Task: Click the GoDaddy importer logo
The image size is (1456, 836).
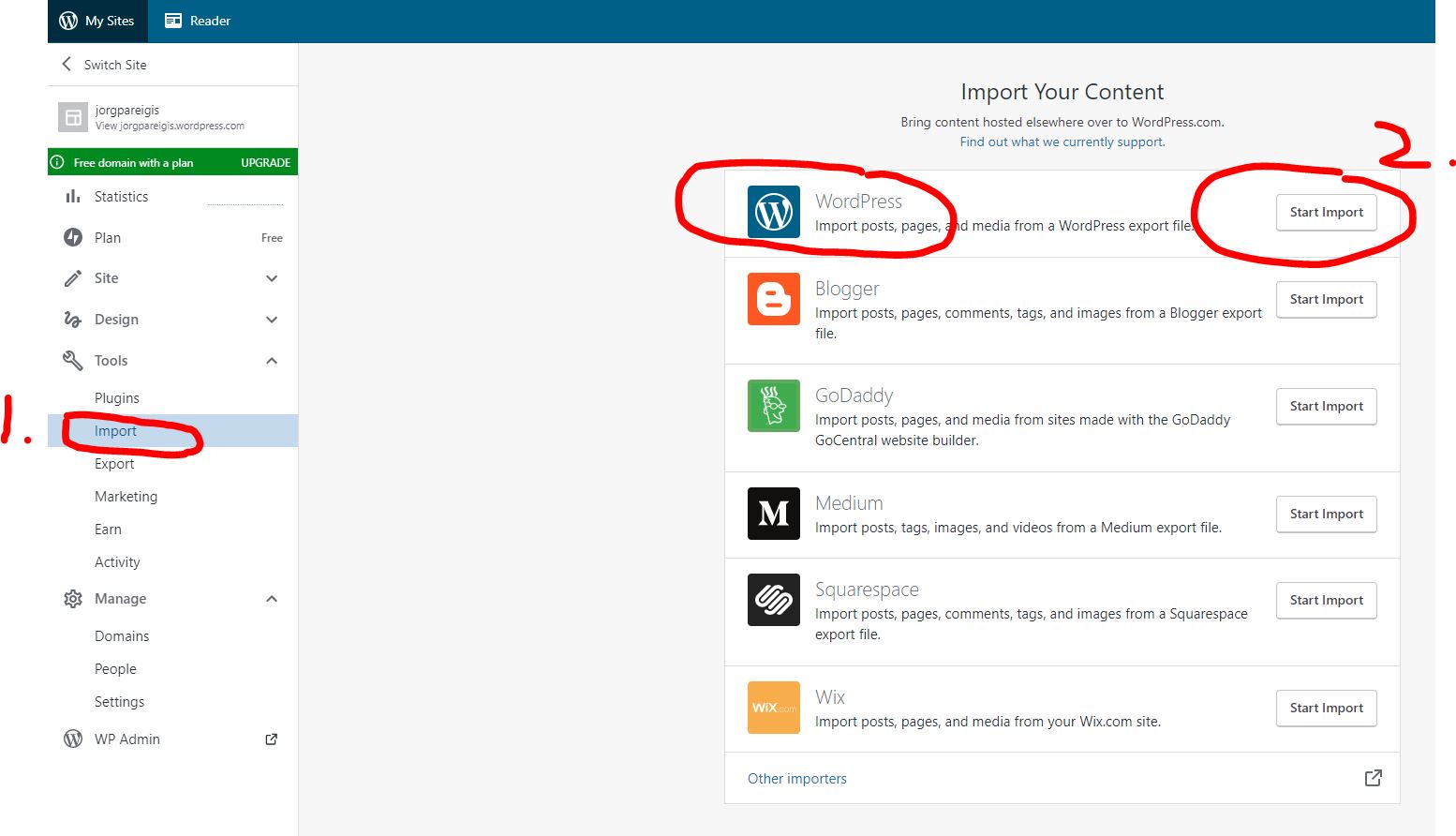Action: (x=774, y=406)
